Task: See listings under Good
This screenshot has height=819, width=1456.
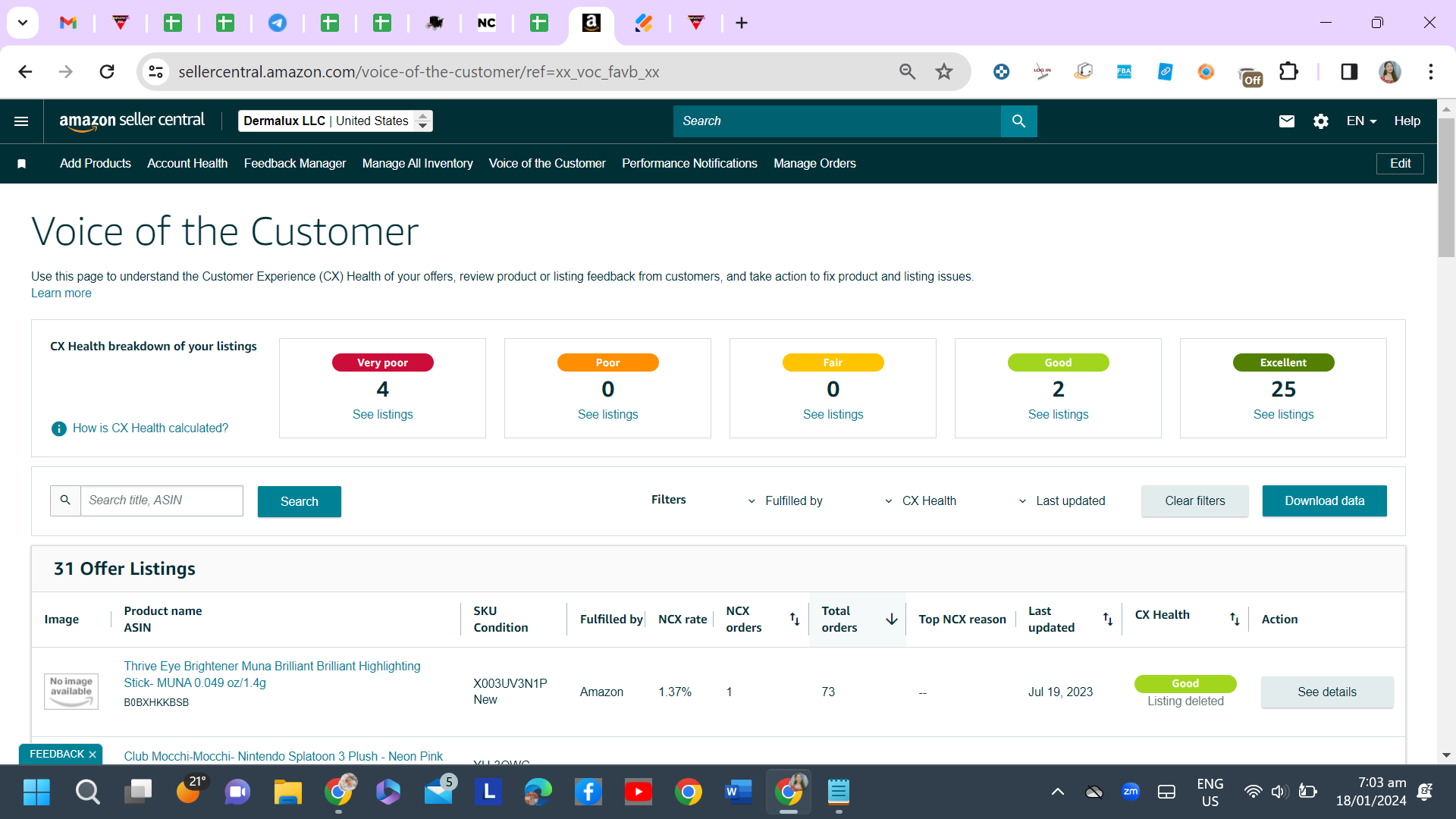Action: point(1059,415)
